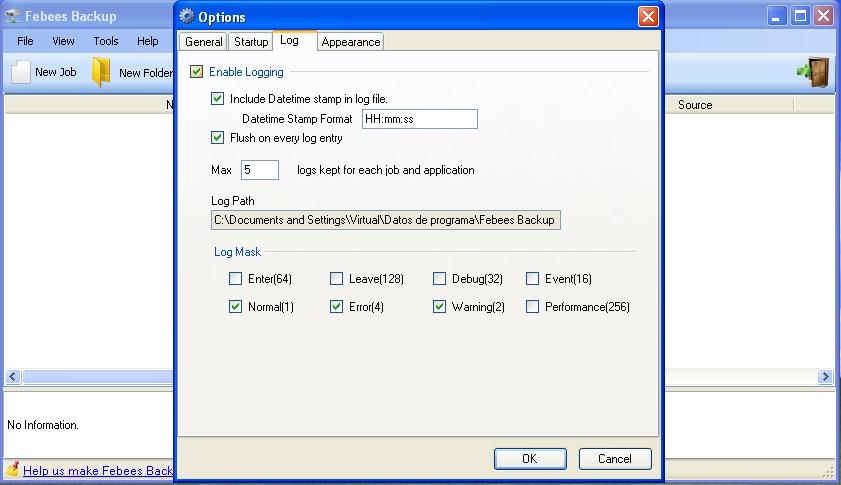Open the Tools menu
Image resolution: width=841 pixels, height=485 pixels.
point(106,41)
